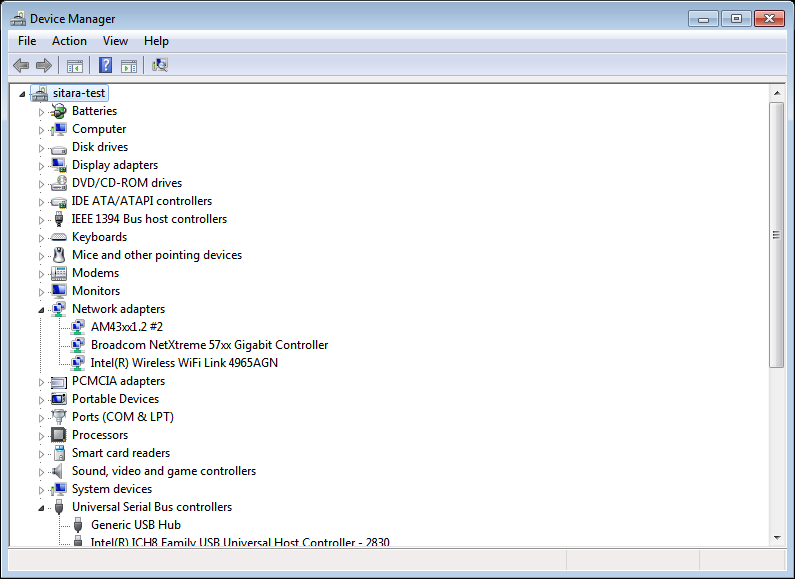Open the View menu

click(115, 41)
